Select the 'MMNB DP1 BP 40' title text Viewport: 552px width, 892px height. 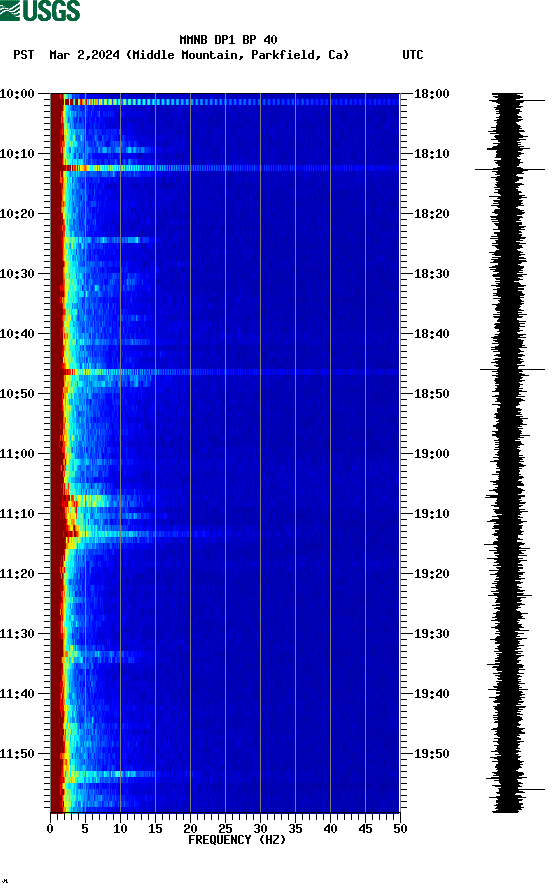(228, 40)
